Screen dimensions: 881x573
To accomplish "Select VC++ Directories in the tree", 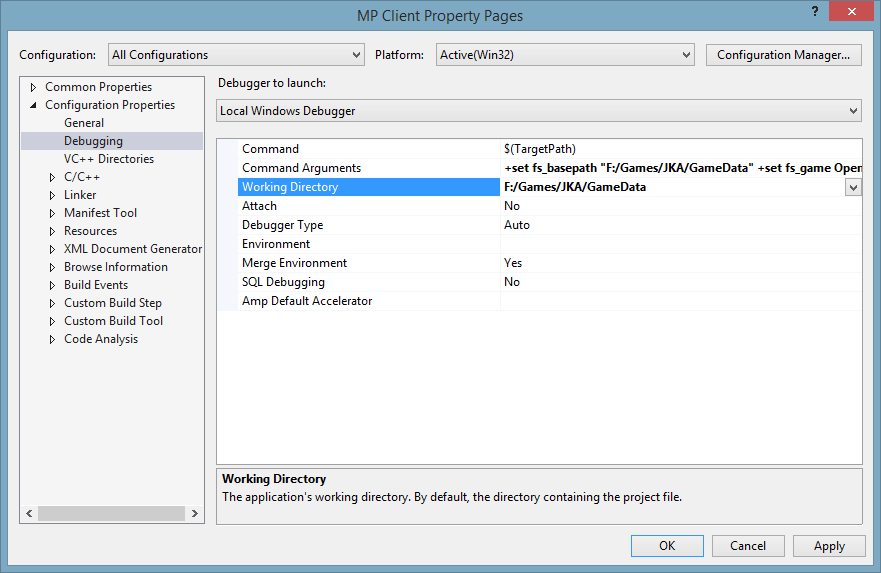I will coord(109,159).
